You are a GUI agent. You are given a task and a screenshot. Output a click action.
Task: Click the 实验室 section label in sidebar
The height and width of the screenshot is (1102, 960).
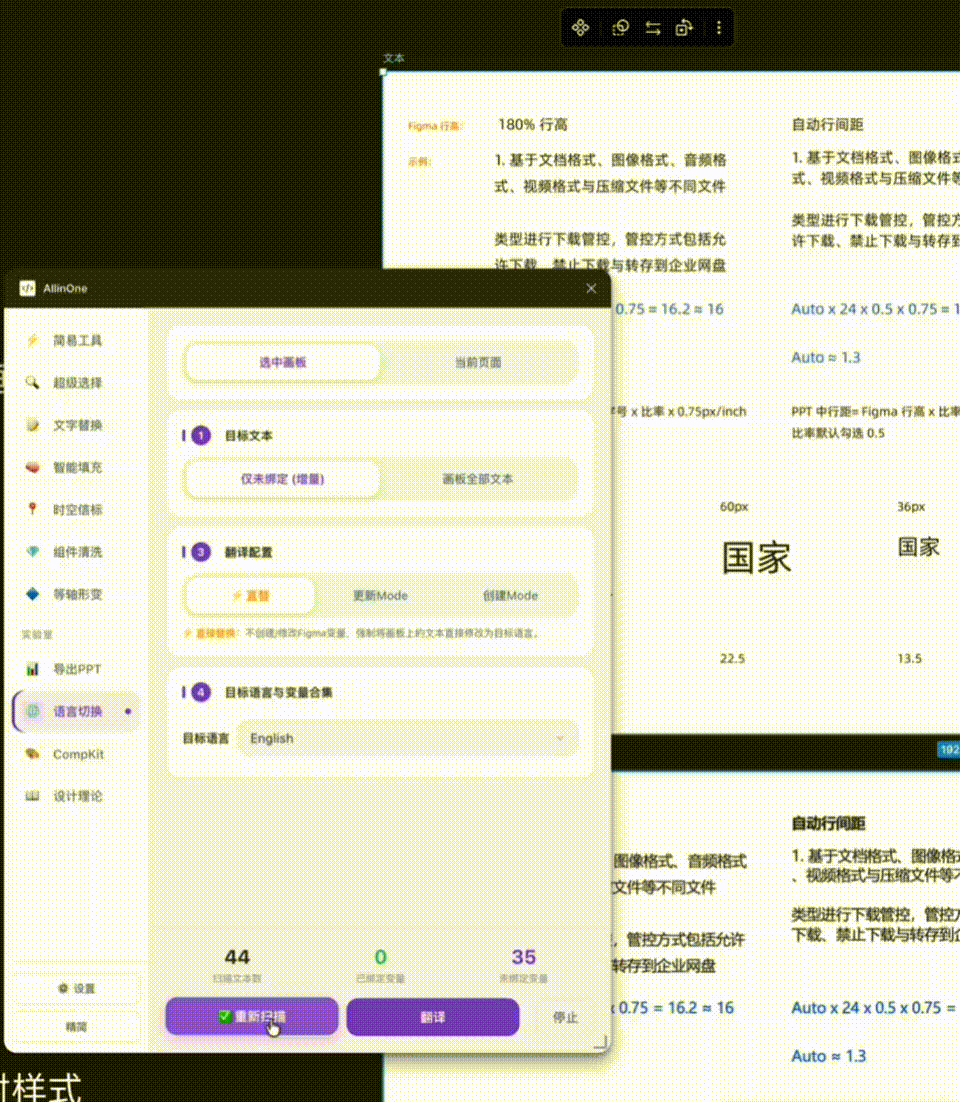37,635
